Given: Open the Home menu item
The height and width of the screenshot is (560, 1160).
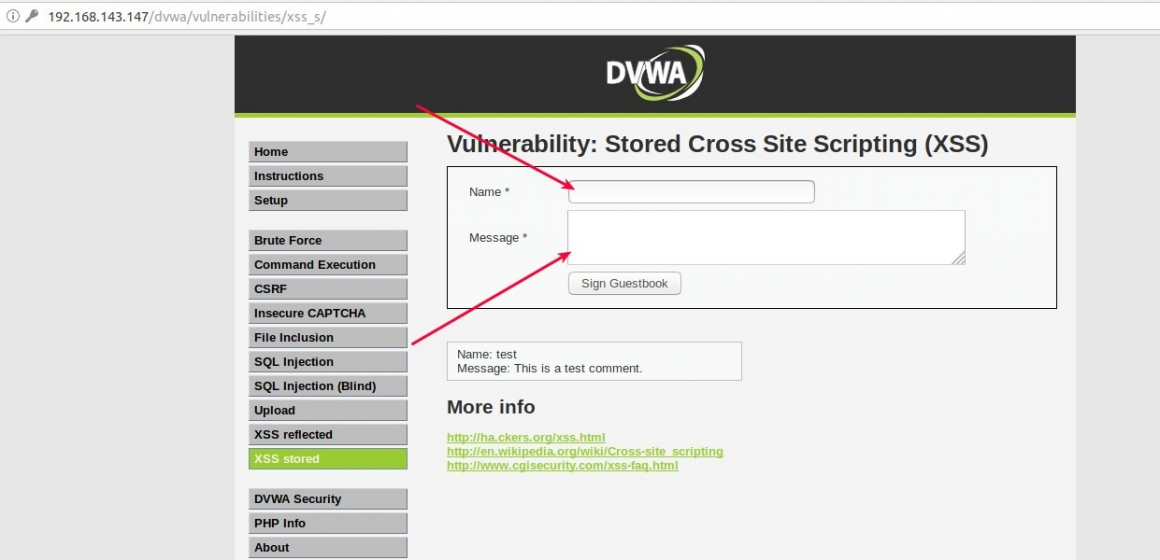Looking at the screenshot, I should click(328, 152).
